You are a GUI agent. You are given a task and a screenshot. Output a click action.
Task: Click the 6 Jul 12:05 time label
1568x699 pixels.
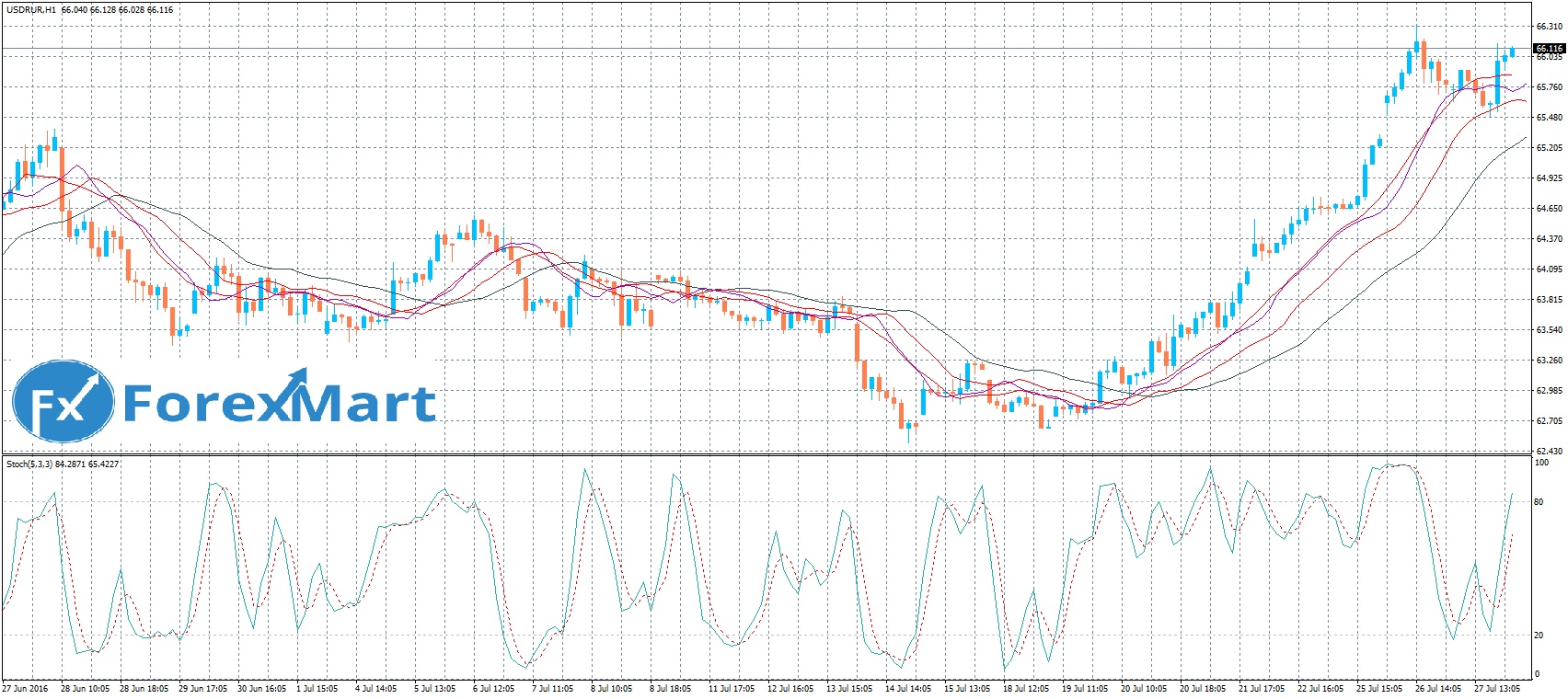tap(495, 688)
